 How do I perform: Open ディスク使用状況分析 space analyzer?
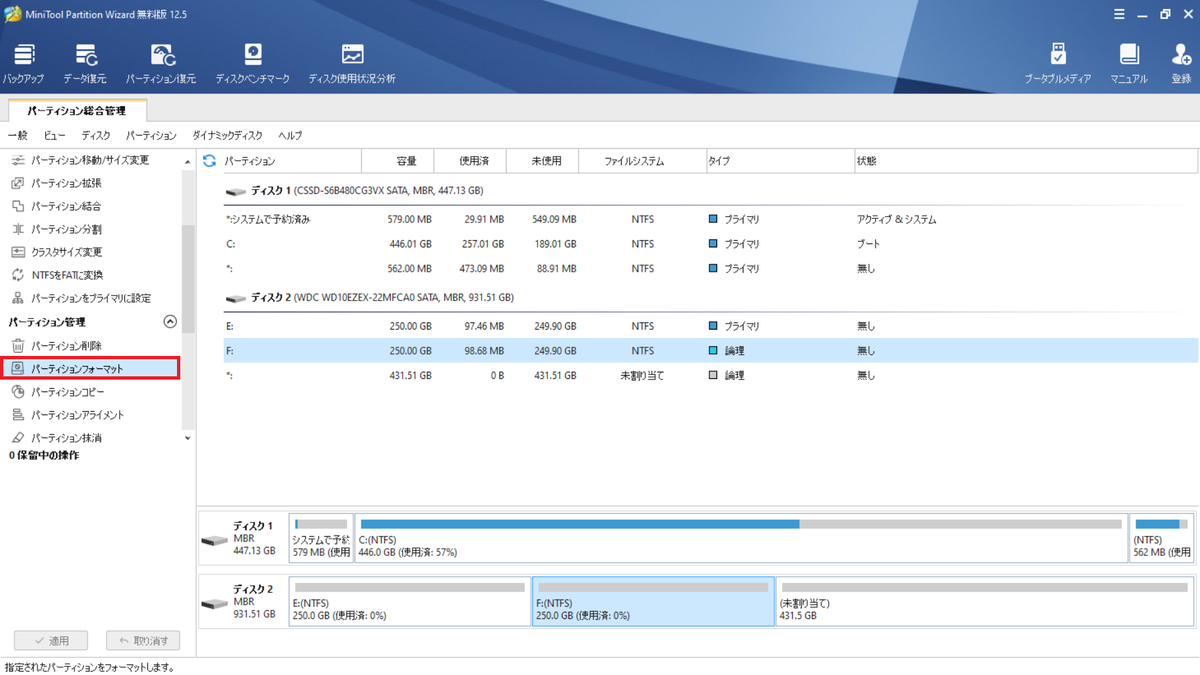pyautogui.click(x=352, y=63)
